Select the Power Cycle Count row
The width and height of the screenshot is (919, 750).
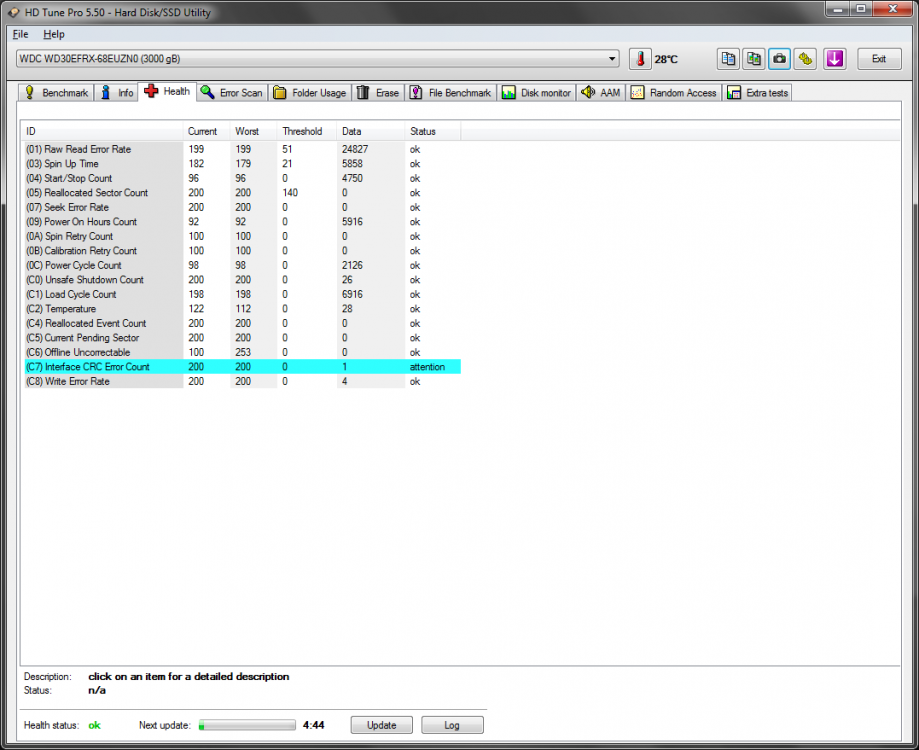click(x=242, y=265)
